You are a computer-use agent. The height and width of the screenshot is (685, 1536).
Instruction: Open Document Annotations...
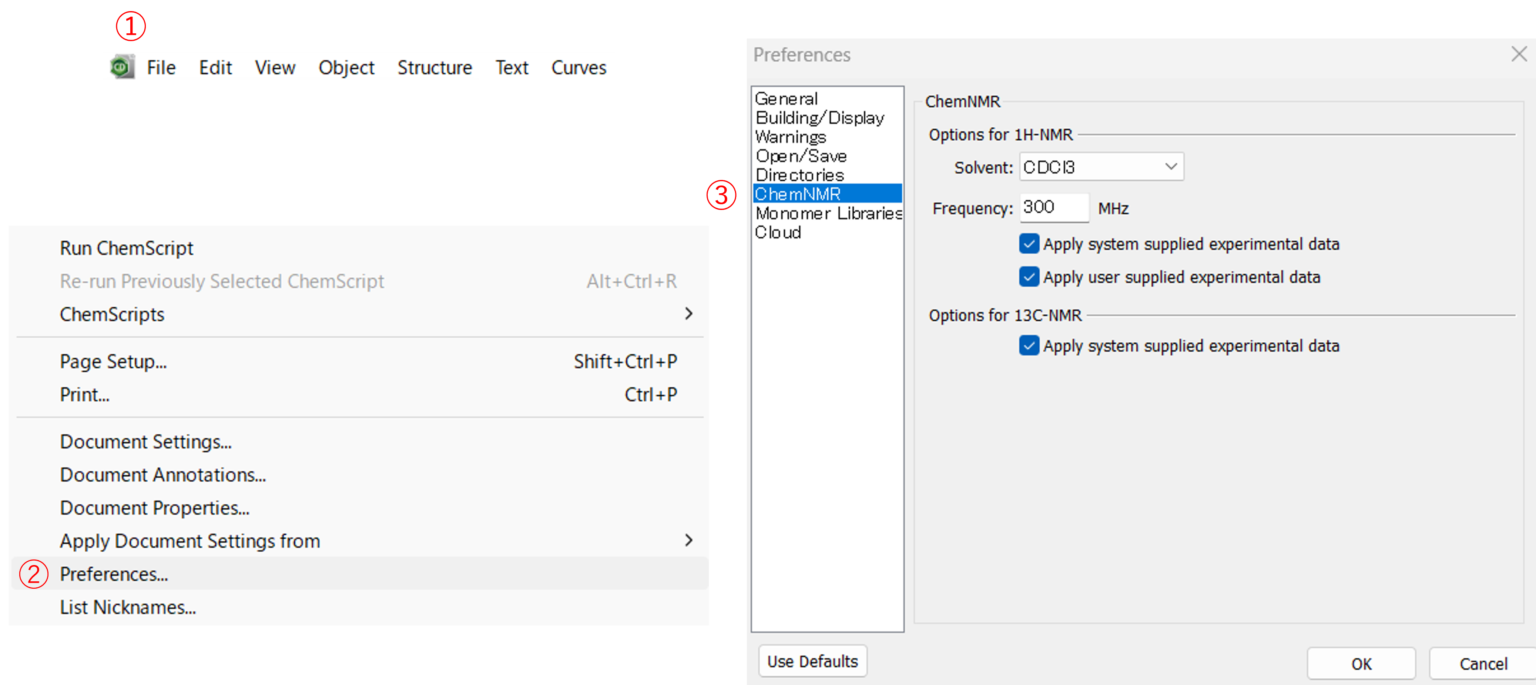click(358, 475)
